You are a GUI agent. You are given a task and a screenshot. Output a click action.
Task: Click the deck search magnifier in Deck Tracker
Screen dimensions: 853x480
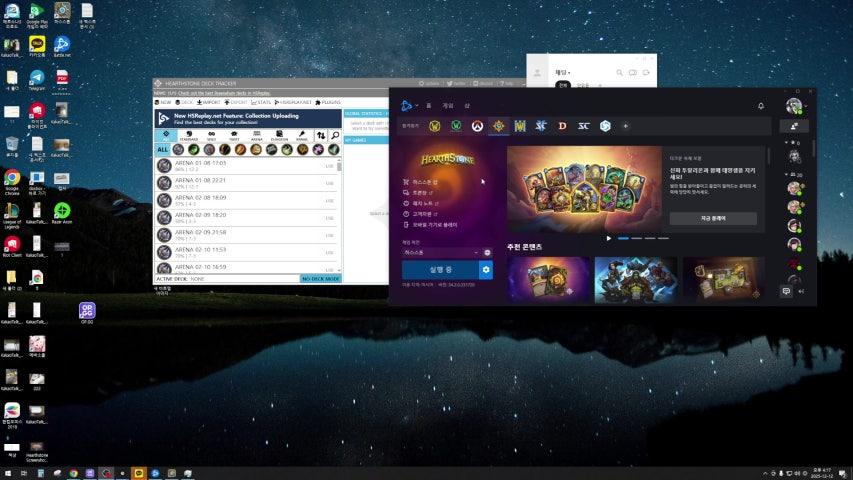click(x=336, y=135)
